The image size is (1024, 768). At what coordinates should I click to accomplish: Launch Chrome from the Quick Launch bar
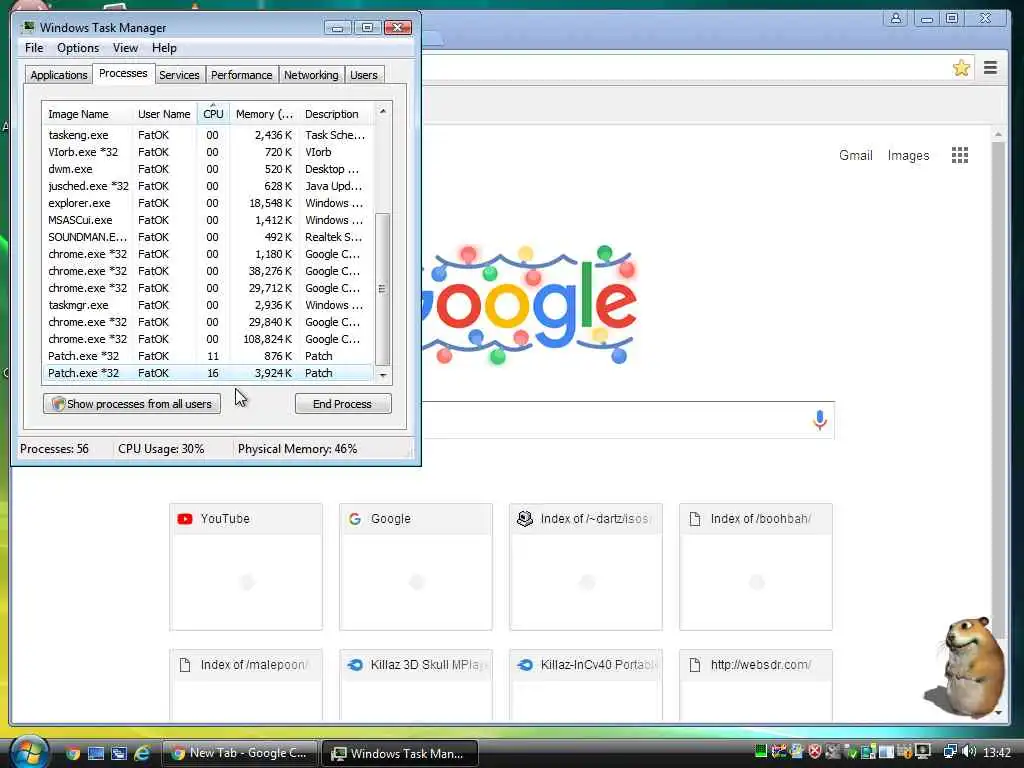(x=72, y=753)
